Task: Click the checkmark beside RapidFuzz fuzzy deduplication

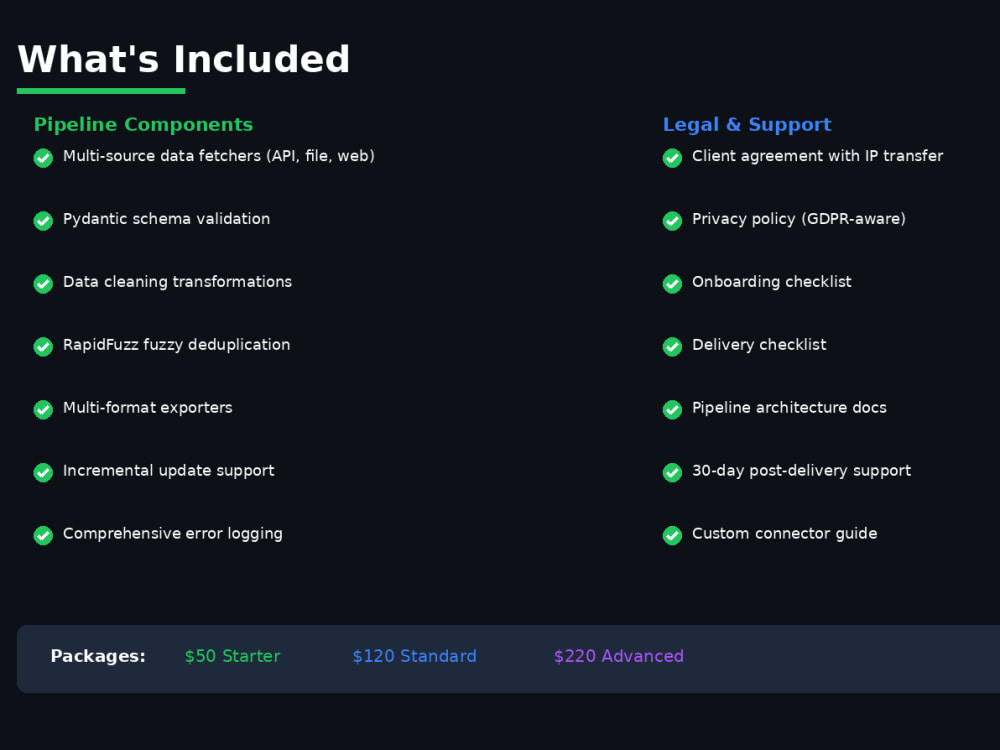Action: [43, 346]
